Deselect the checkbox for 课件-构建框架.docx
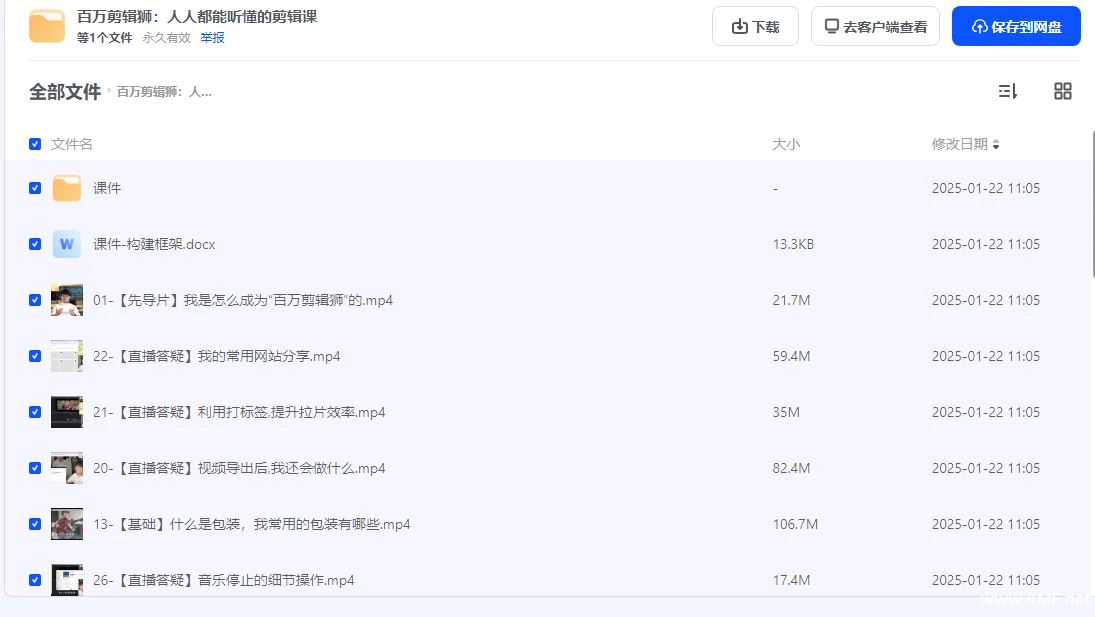 point(35,243)
